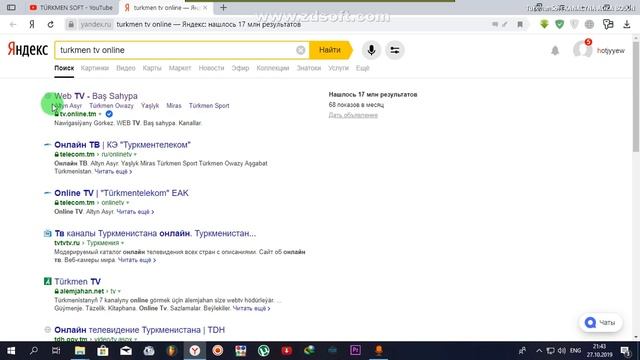Select the Картинки search tab
This screenshot has height=360, width=640.
tap(95, 68)
